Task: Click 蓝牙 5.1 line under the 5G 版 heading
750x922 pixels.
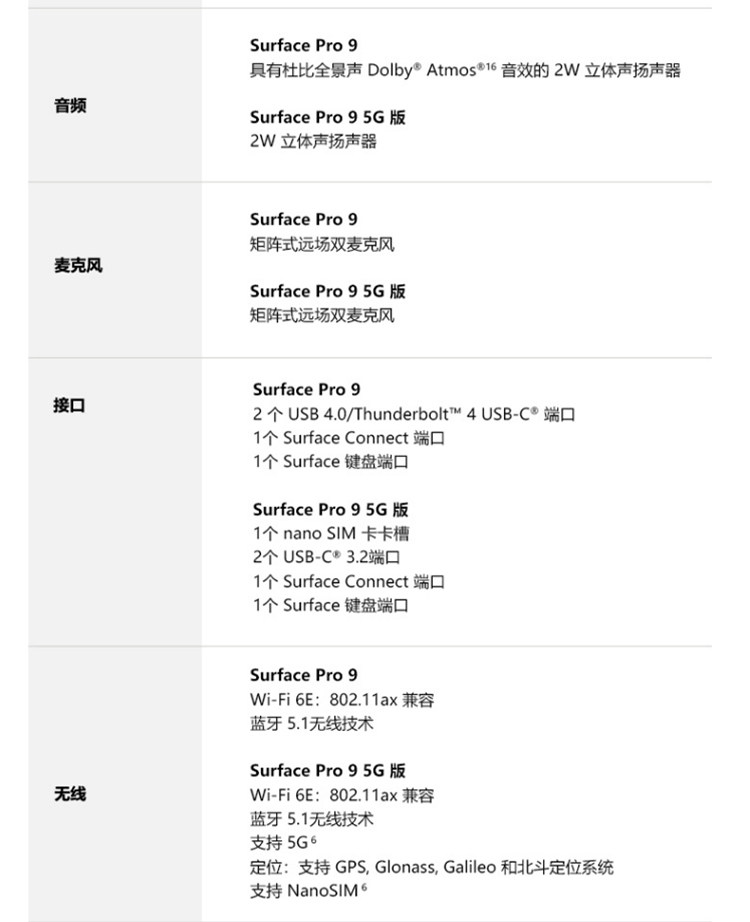Action: pyautogui.click(x=311, y=819)
